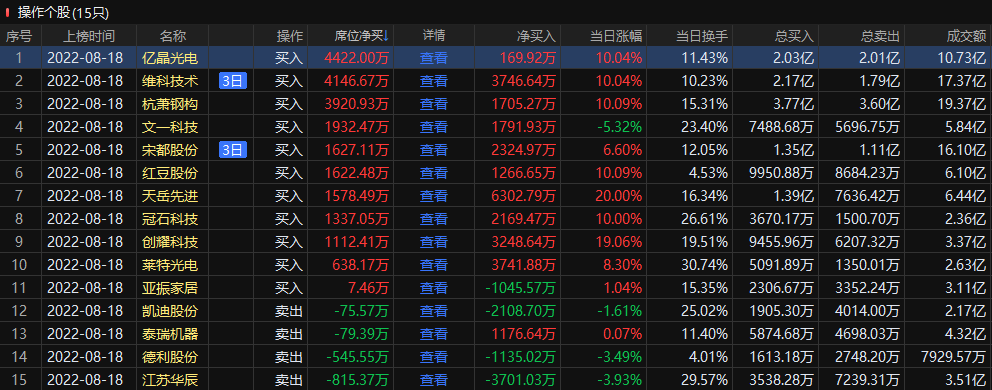Select stock name 亚振家居
This screenshot has height=390, width=992.
pos(170,288)
